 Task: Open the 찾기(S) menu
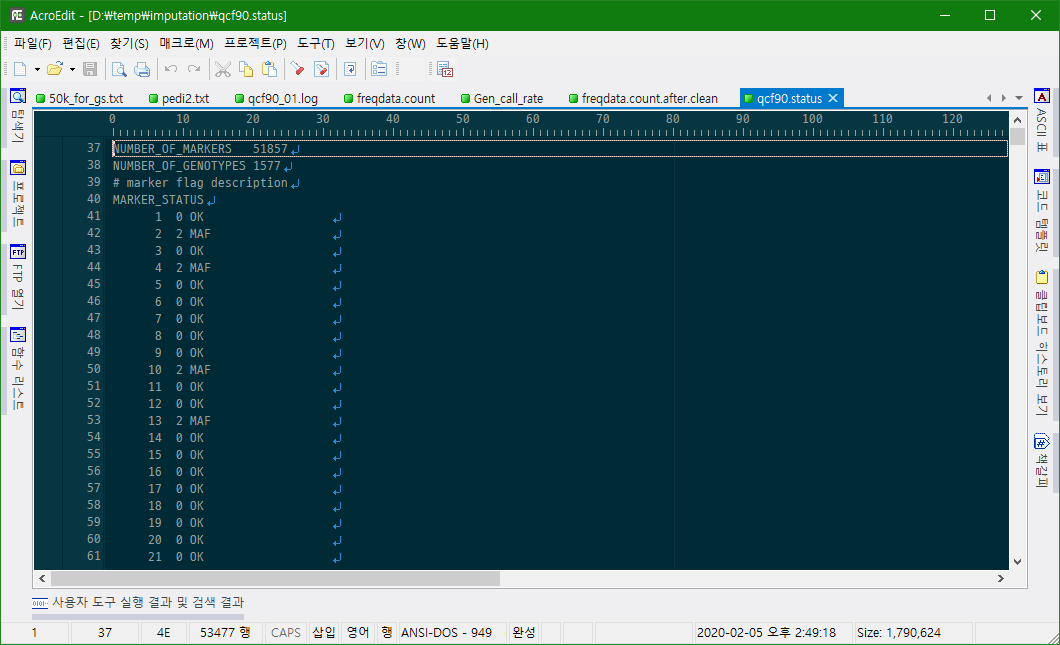point(129,44)
